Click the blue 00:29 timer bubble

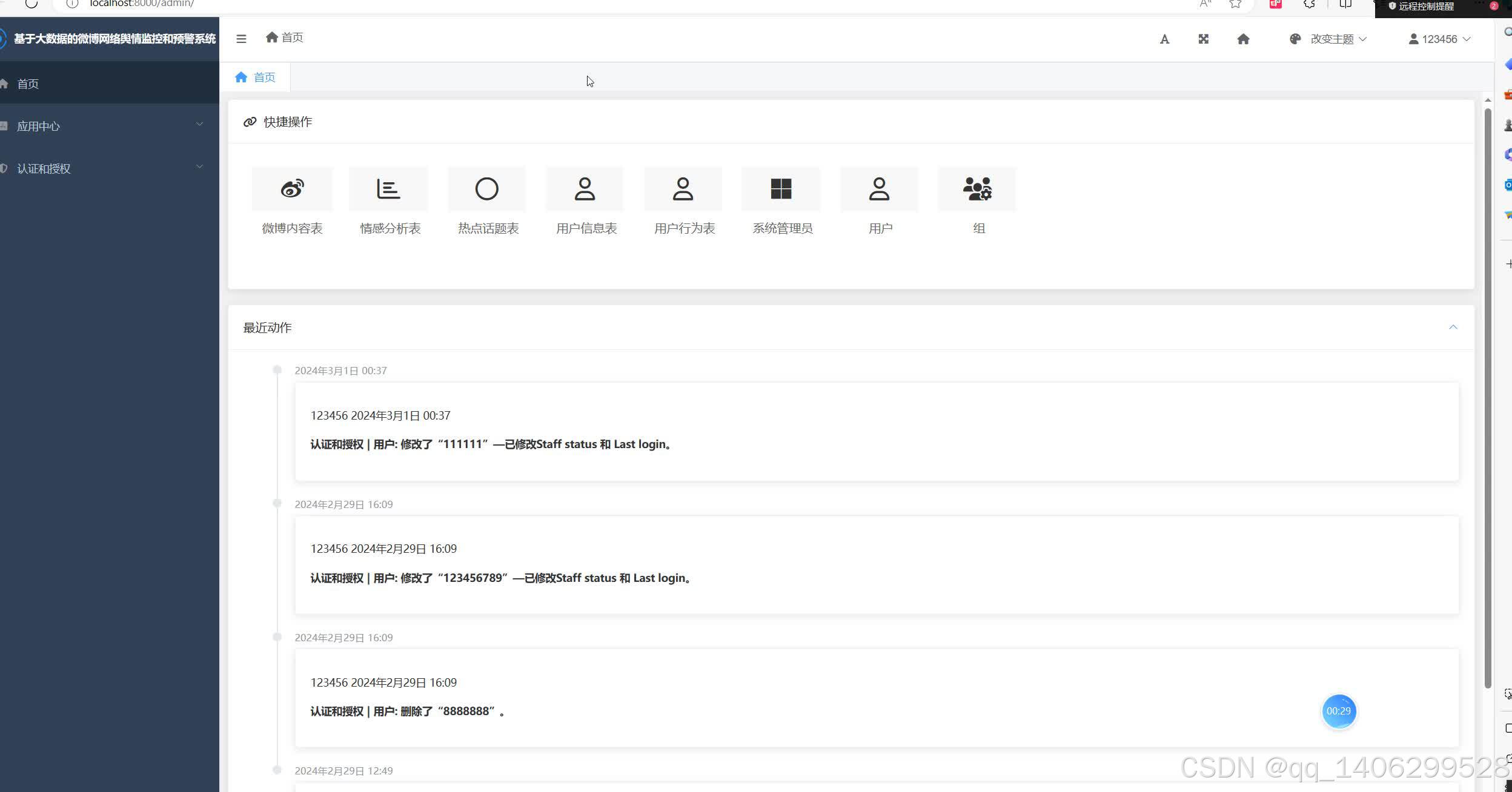click(1338, 711)
